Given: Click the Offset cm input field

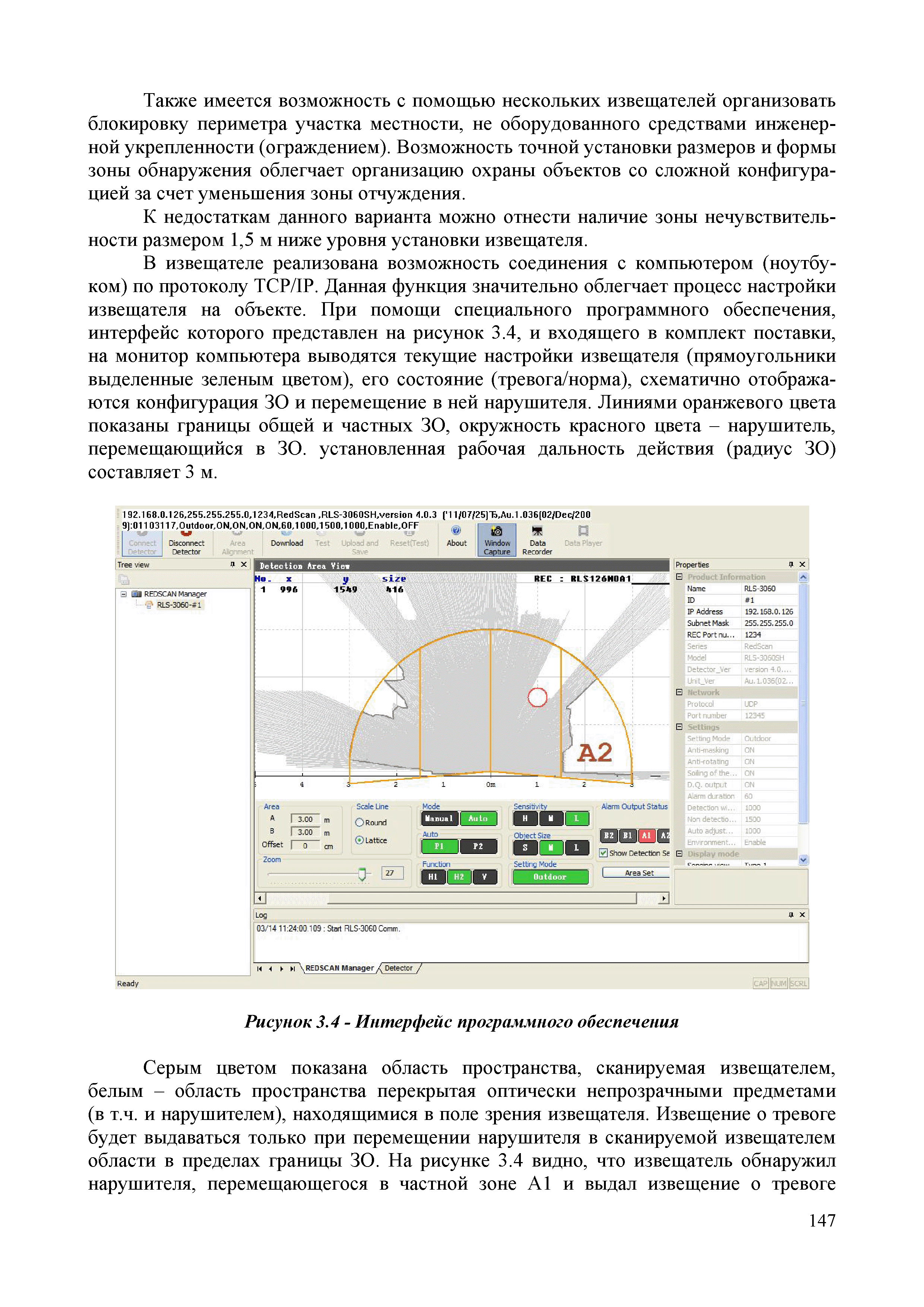Looking at the screenshot, I should (x=306, y=846).
